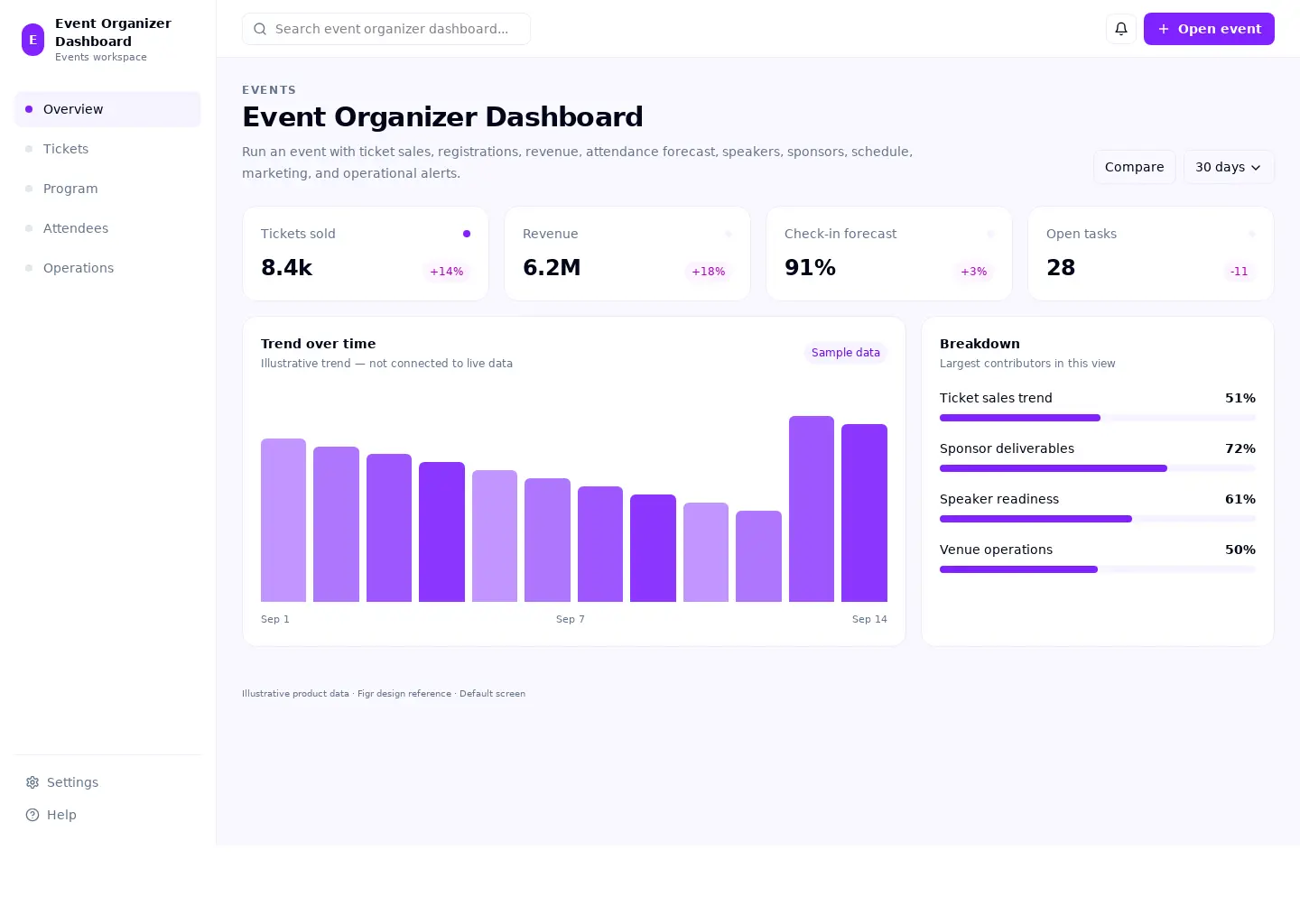Screen dimensions: 1300x924
Task: Click the Sponsor deliverables progress bar
Action: (x=1098, y=468)
